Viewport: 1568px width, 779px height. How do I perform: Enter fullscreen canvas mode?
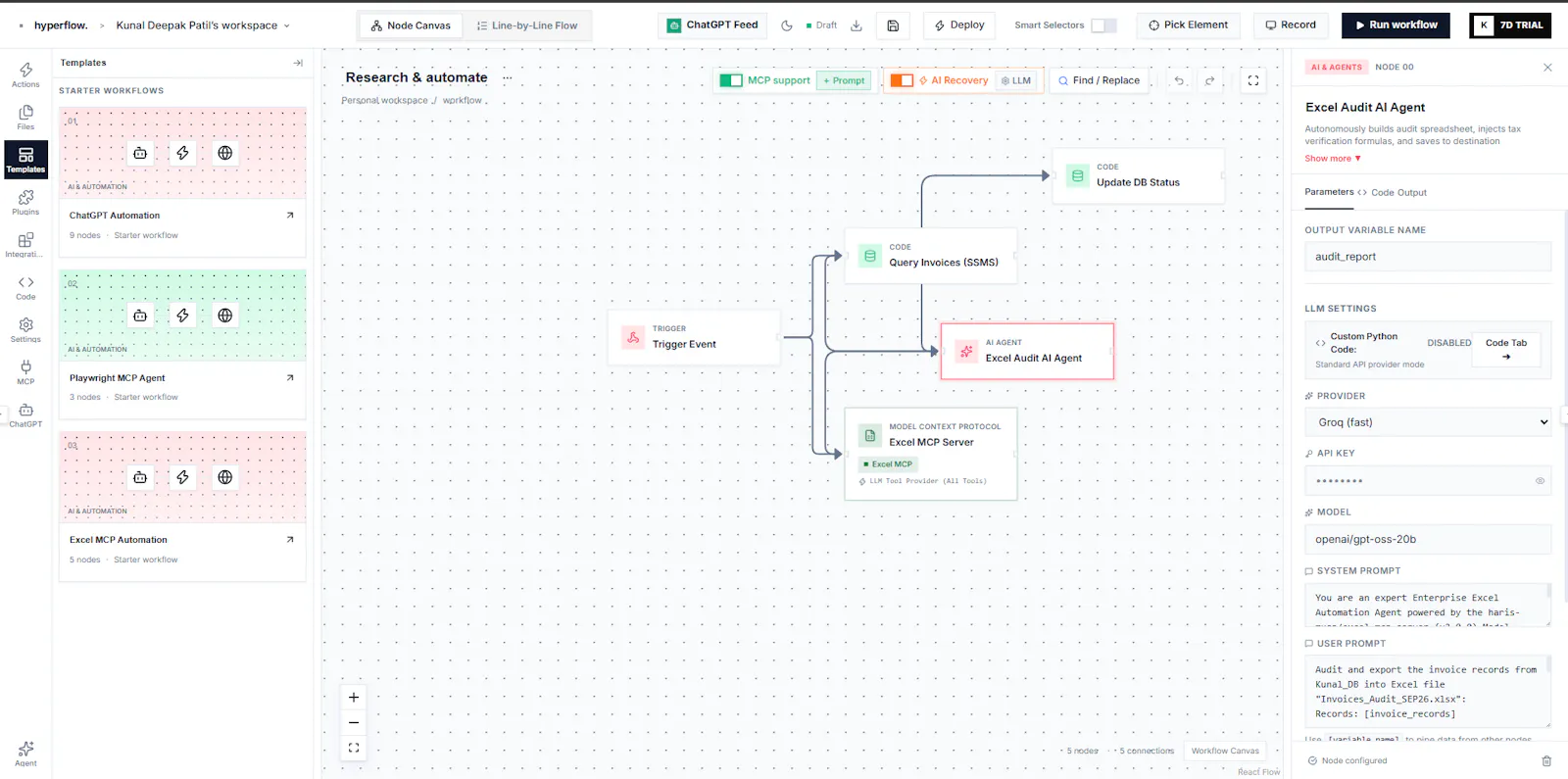pyautogui.click(x=1253, y=80)
